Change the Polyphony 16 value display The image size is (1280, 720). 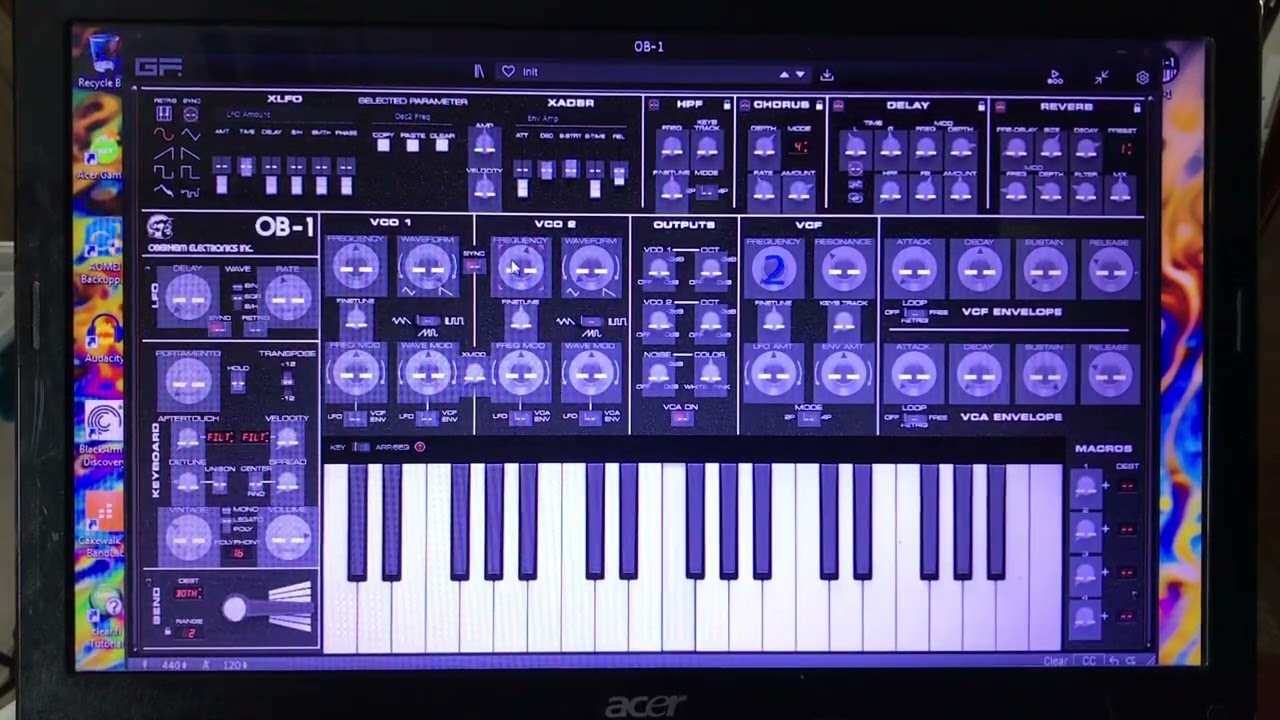(x=239, y=553)
